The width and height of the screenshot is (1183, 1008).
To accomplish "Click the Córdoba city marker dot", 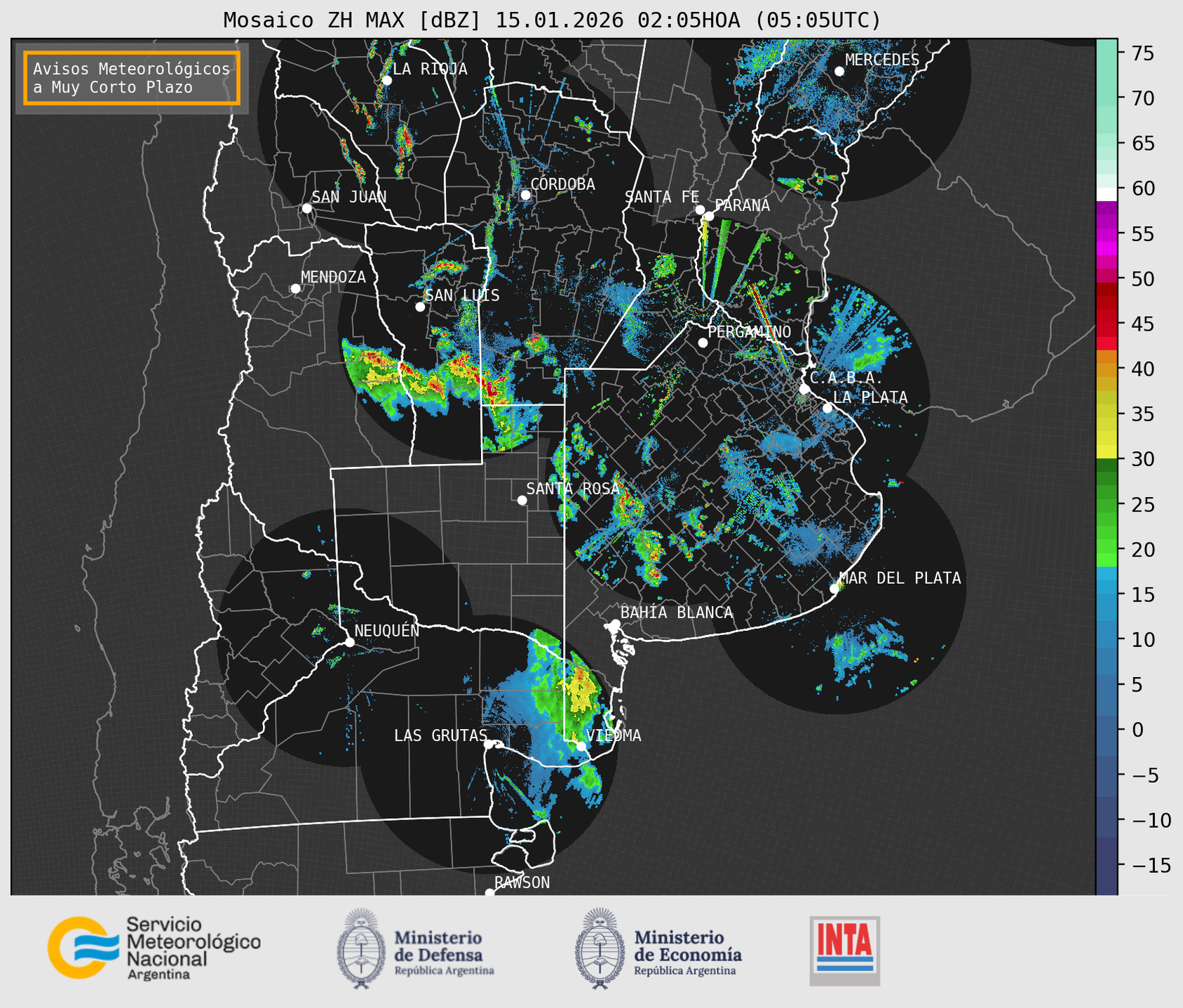I will coord(525,195).
